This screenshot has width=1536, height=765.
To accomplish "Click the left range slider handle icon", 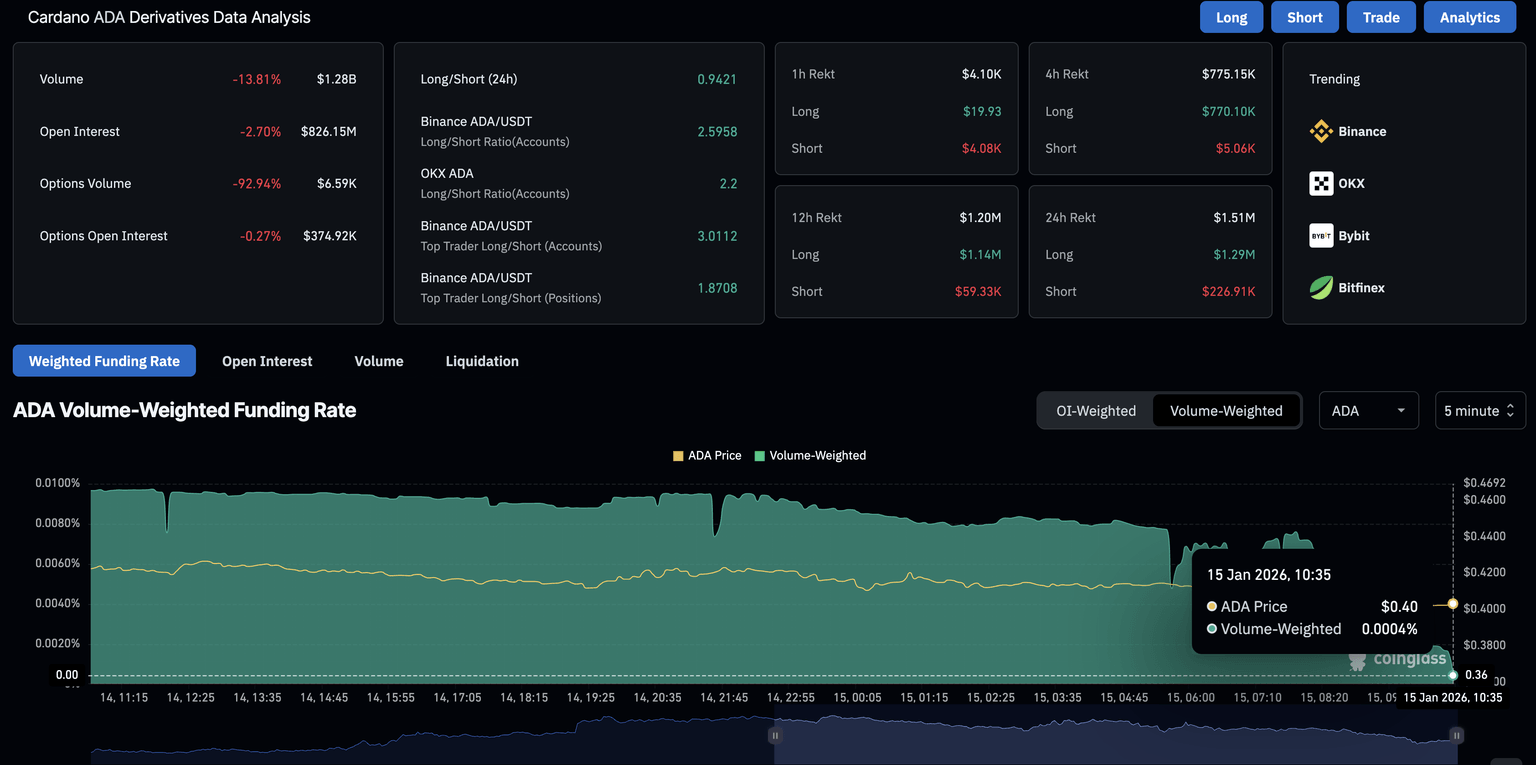I will [x=774, y=735].
